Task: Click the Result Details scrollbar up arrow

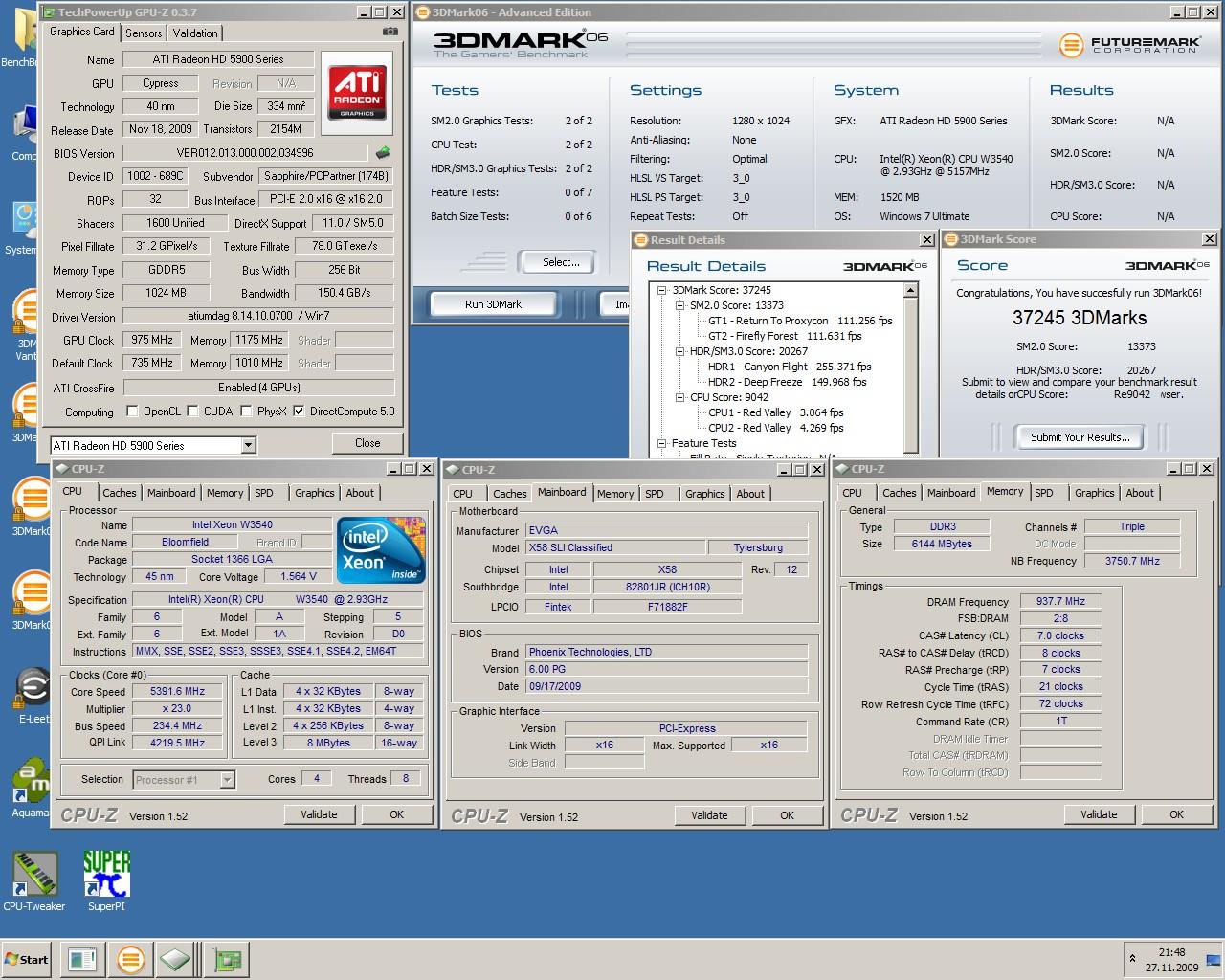Action: [910, 290]
